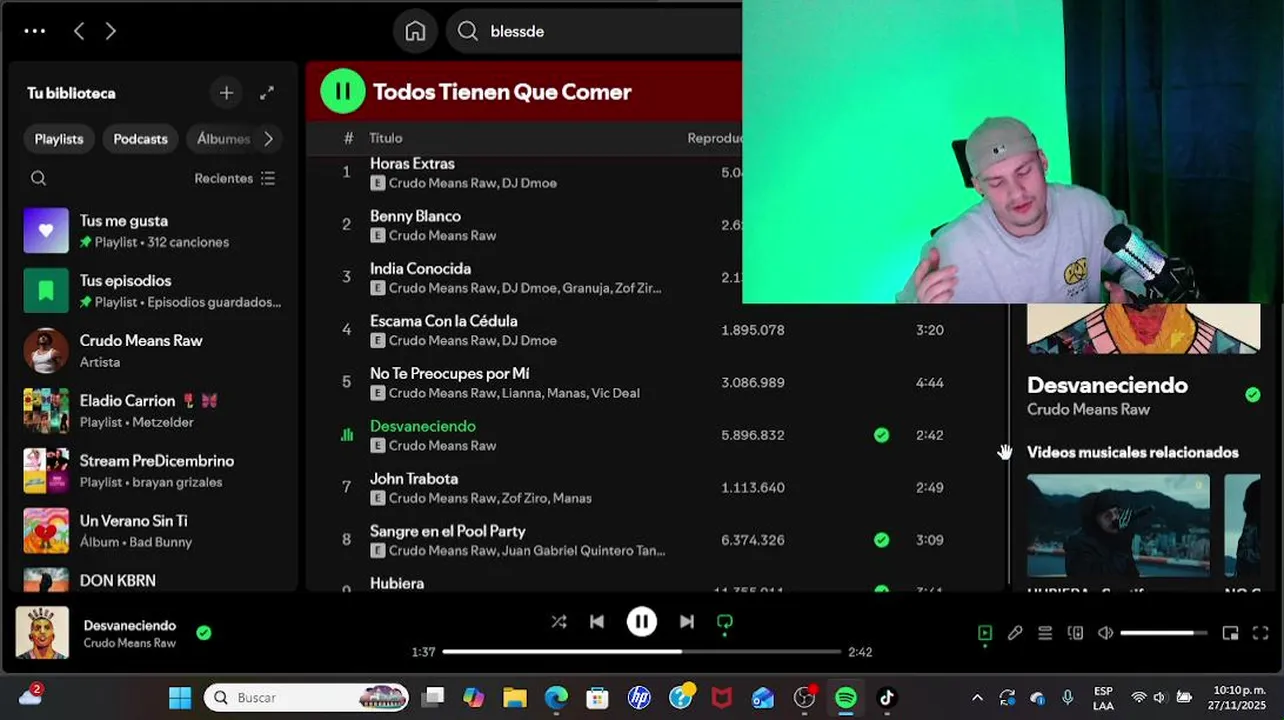The height and width of the screenshot is (720, 1284).
Task: Play the track Escama Con la Cédula
Action: click(443, 321)
